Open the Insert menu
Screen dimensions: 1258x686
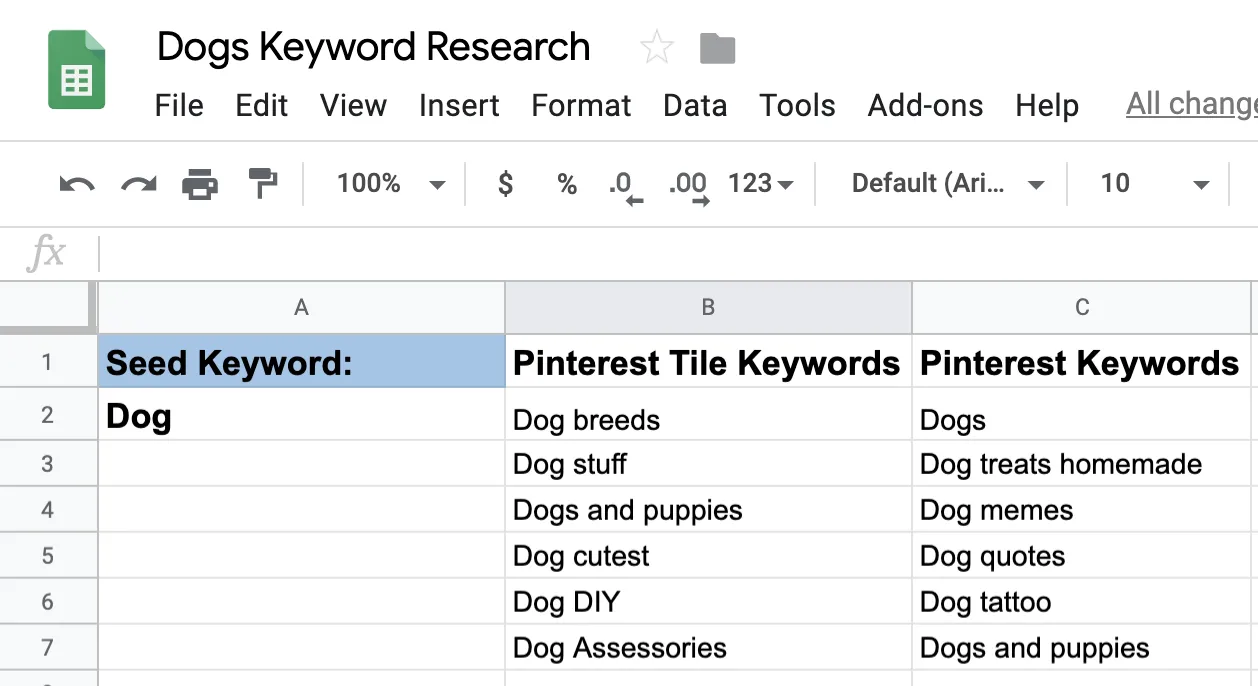[x=459, y=106]
